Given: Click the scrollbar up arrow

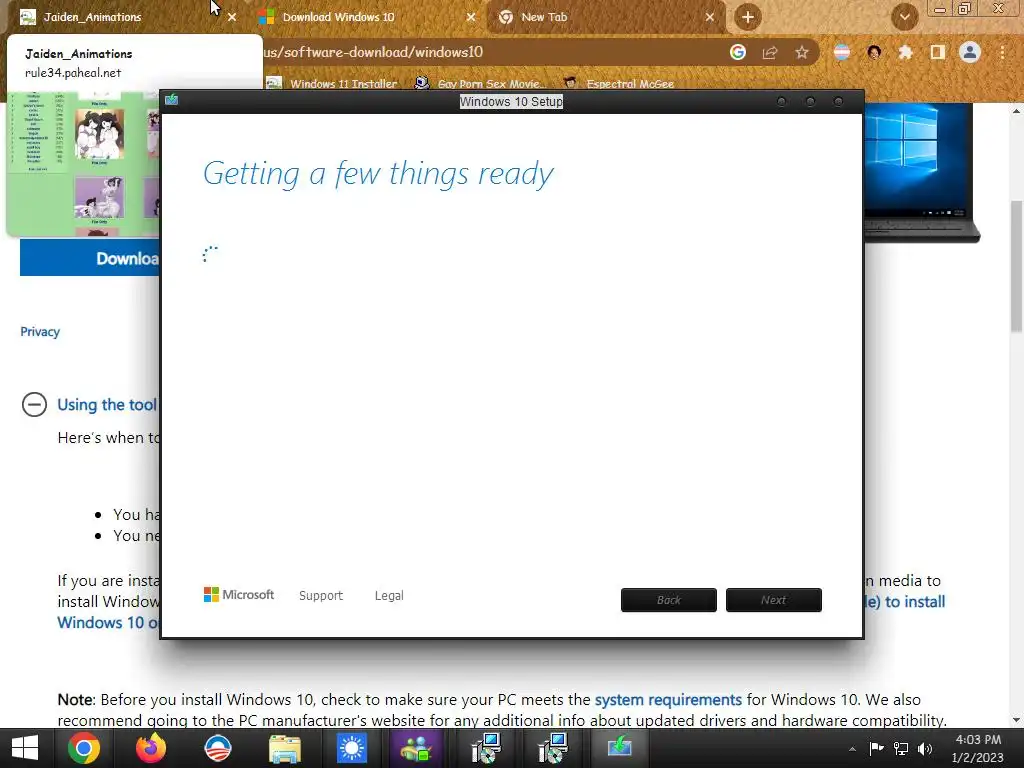Looking at the screenshot, I should click(x=1016, y=111).
